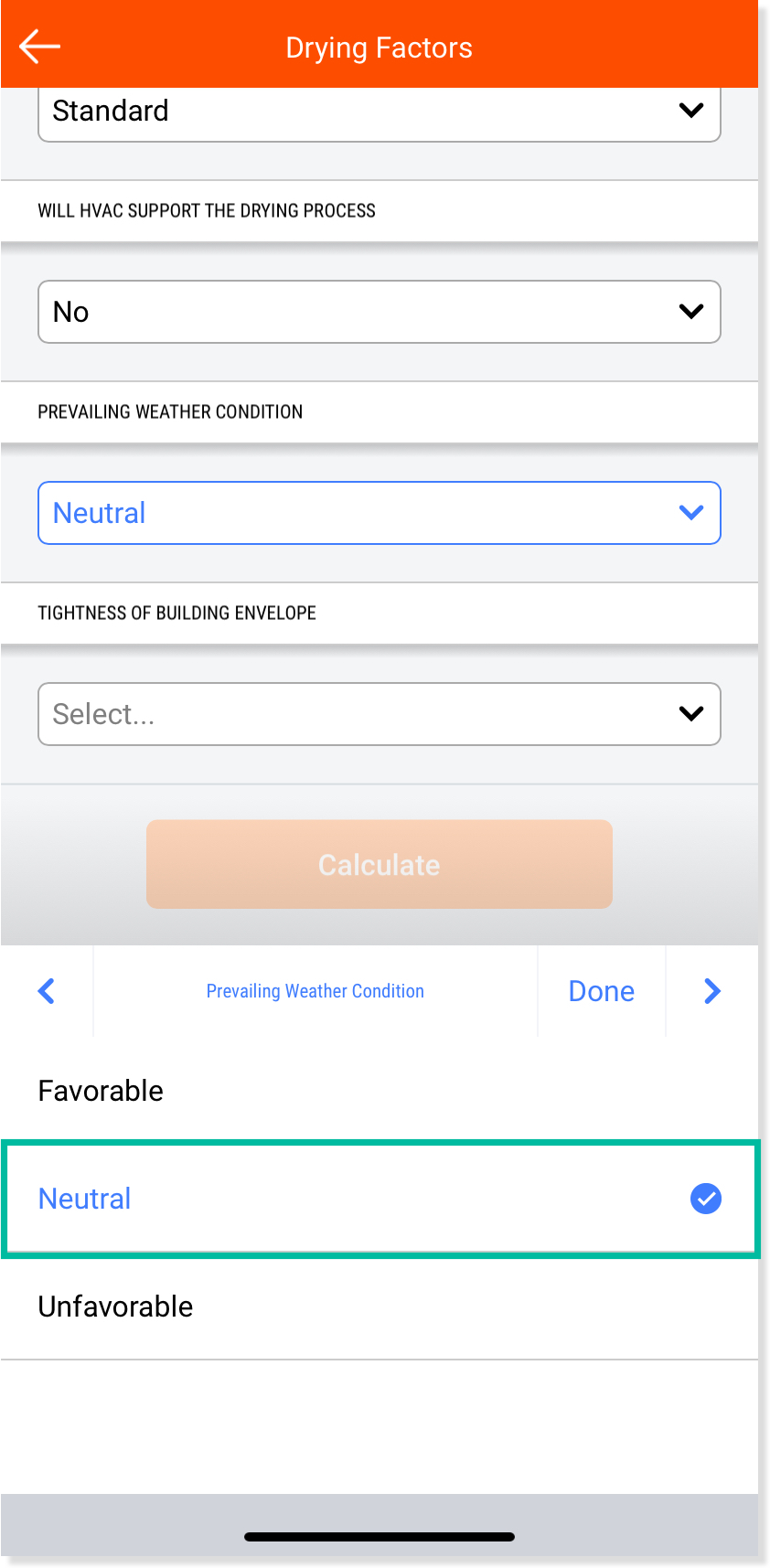Open the Standard dropdown chevron
770x1568 pixels.
(691, 111)
